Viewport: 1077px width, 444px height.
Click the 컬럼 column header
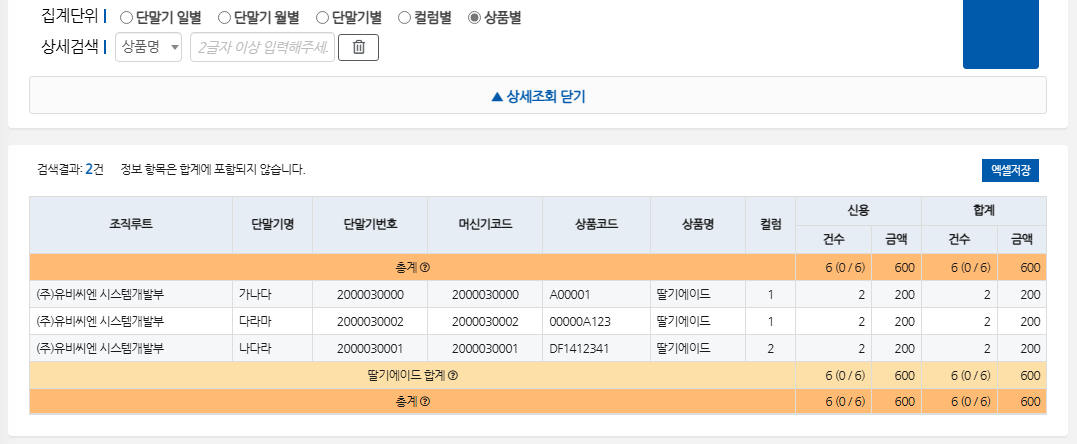click(x=771, y=225)
